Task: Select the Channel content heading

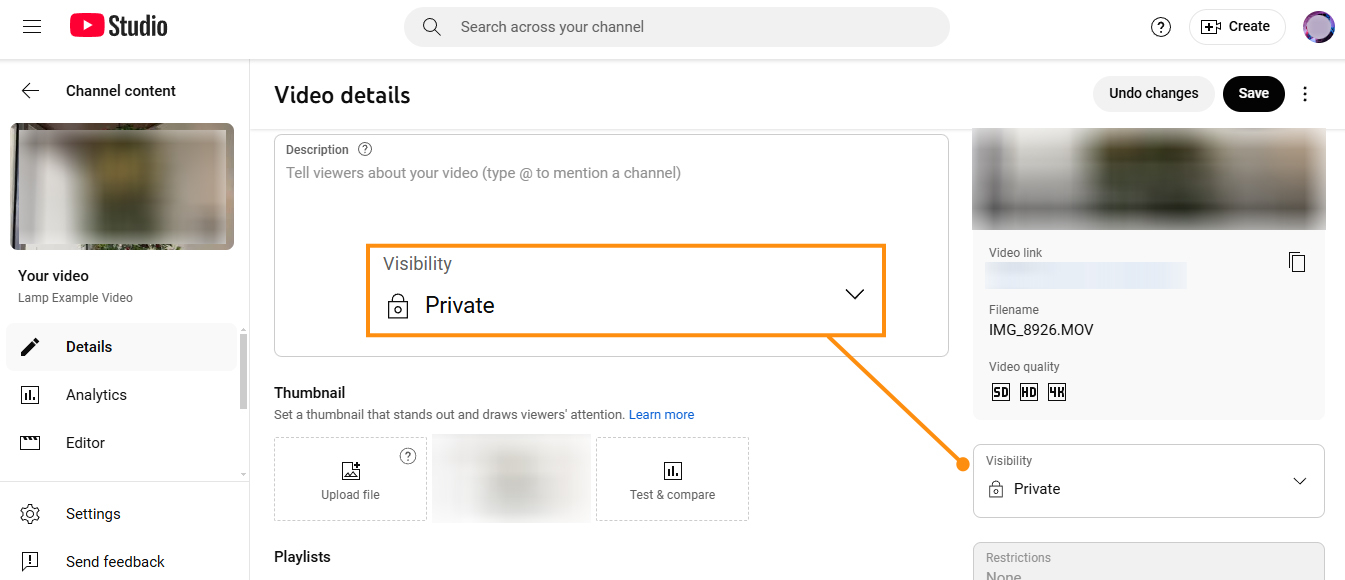Action: point(120,90)
